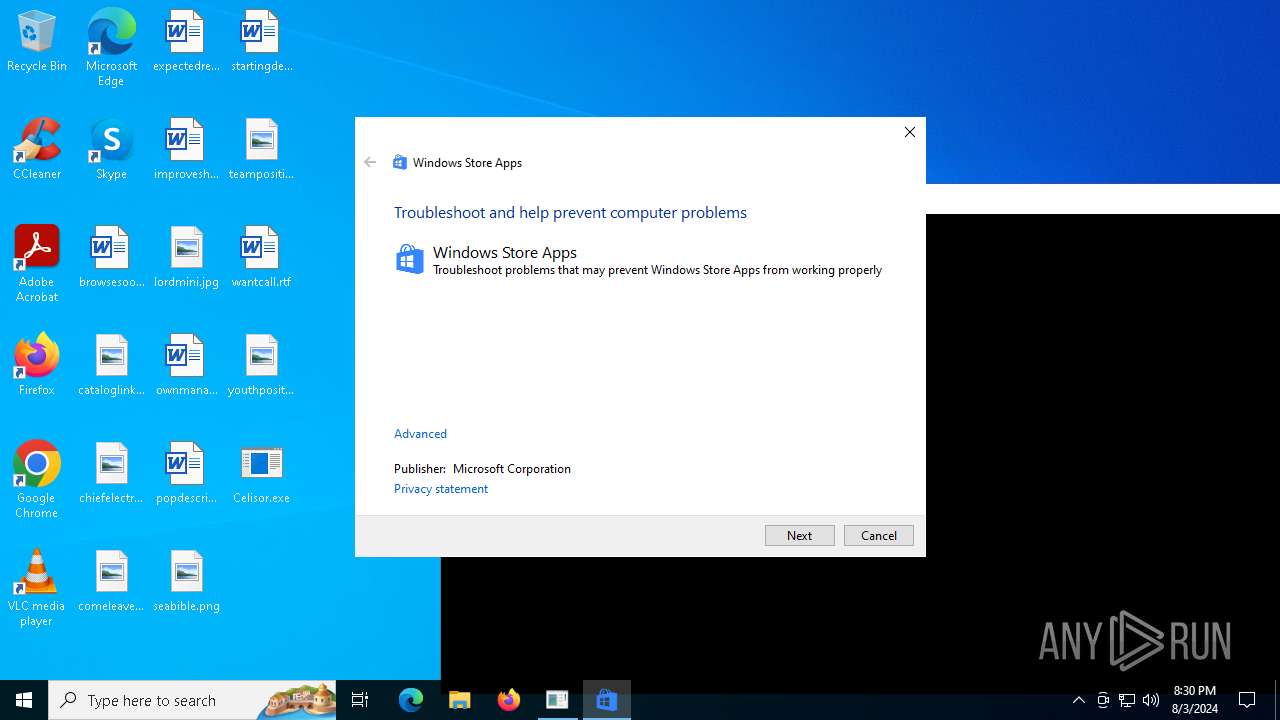Select the CCleaner desktop shortcut
1280x720 pixels.
pyautogui.click(x=37, y=150)
